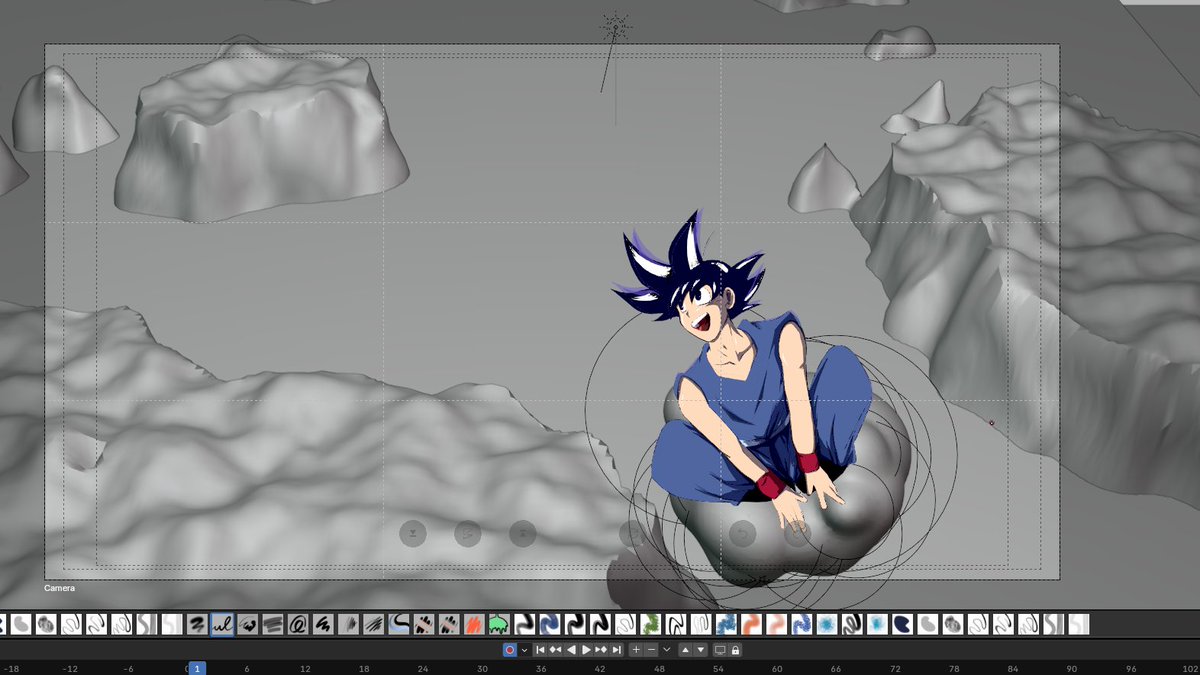Screen dimensions: 1200x675
Task: Jump to the end frame
Action: tap(617, 650)
